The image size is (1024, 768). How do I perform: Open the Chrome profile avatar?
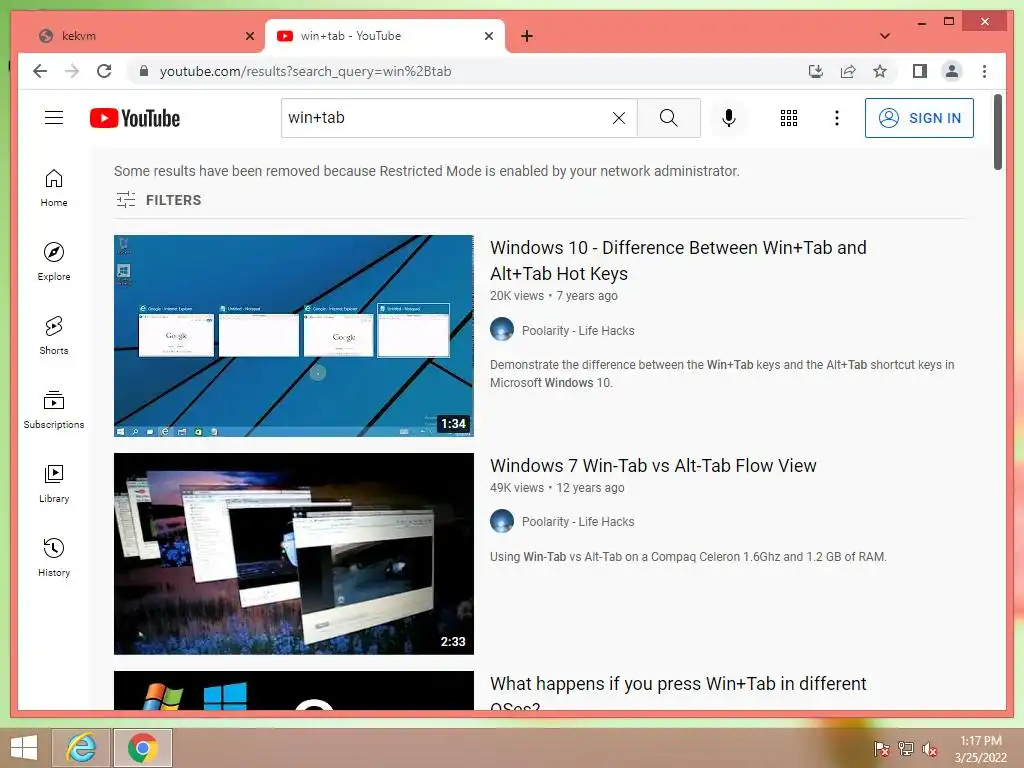point(952,71)
